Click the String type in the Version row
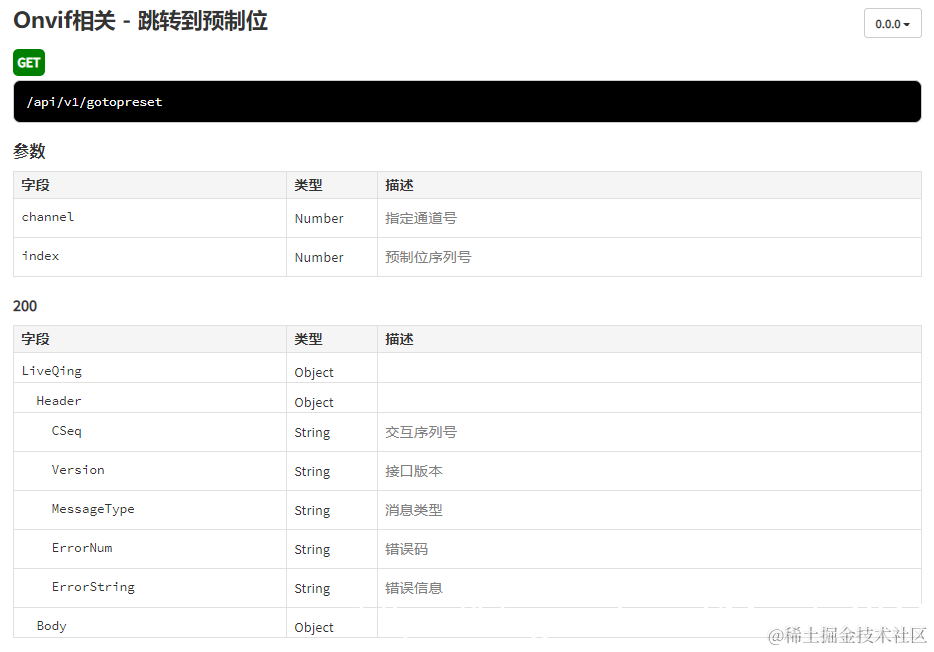The image size is (934, 652). click(x=312, y=472)
